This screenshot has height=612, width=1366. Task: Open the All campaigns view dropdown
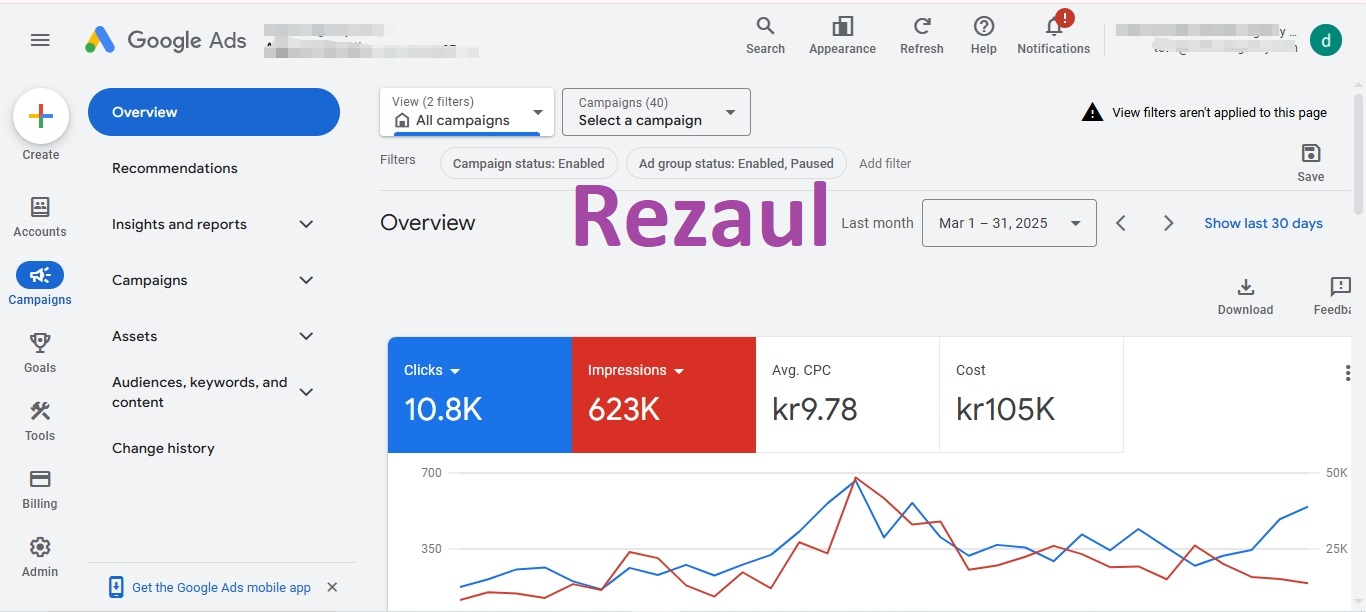[467, 112]
